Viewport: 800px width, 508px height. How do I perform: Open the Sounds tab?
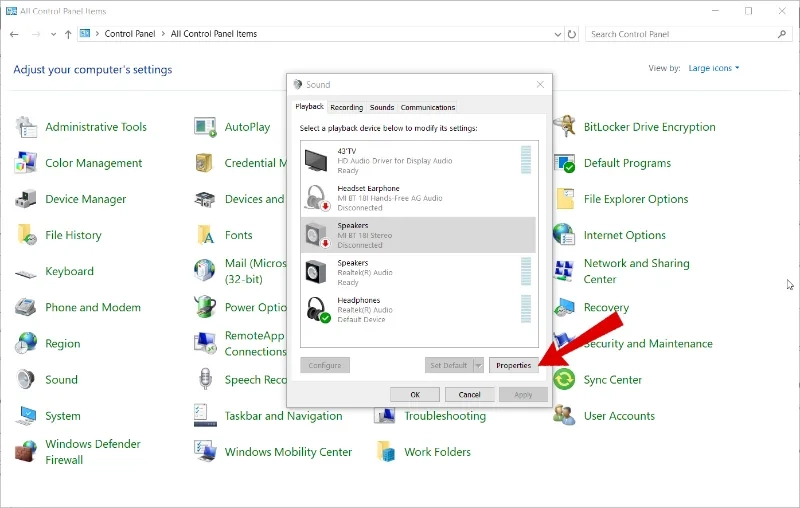point(382,107)
